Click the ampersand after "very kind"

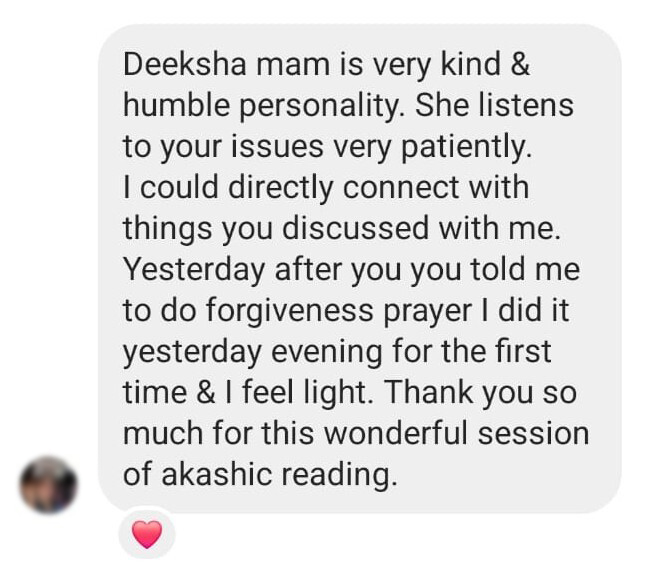click(x=520, y=64)
